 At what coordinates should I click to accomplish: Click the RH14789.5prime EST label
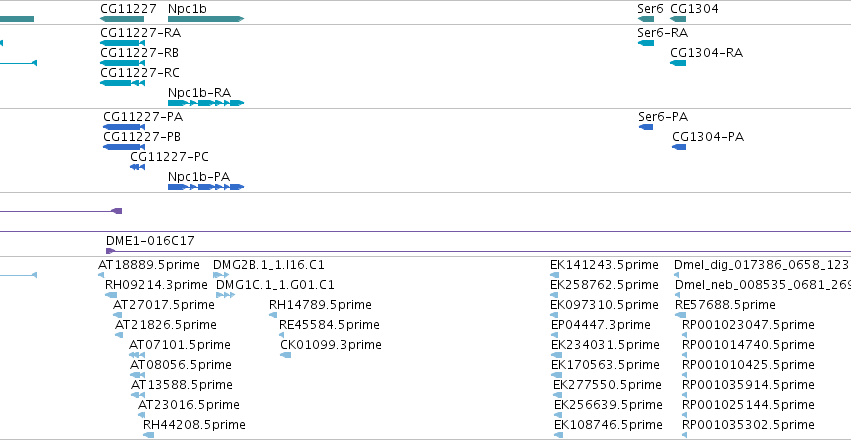click(320, 305)
